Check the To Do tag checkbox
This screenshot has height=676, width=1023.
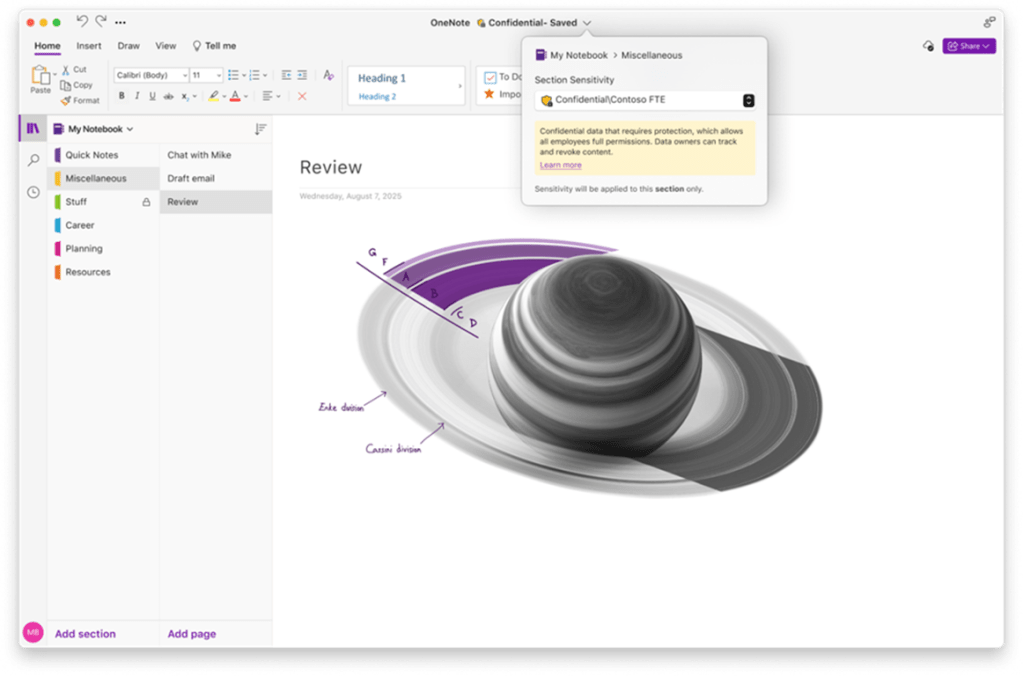[x=490, y=77]
